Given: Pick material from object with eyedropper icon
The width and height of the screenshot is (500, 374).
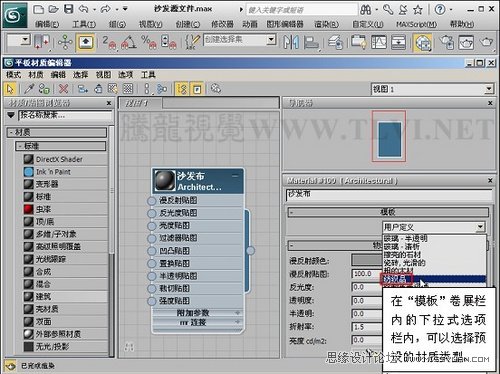Looking at the screenshot, I should [x=29, y=89].
